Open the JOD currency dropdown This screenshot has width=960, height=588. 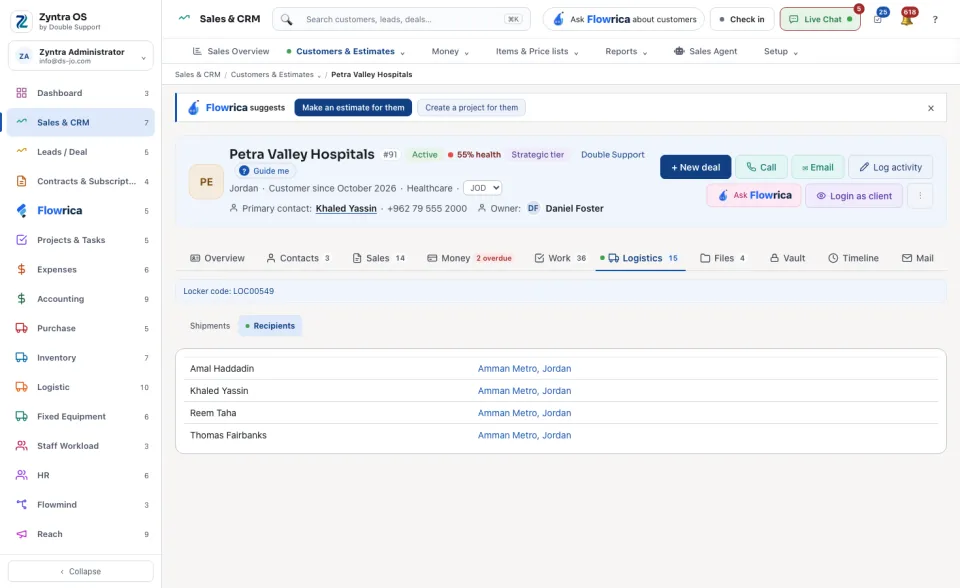(x=482, y=188)
